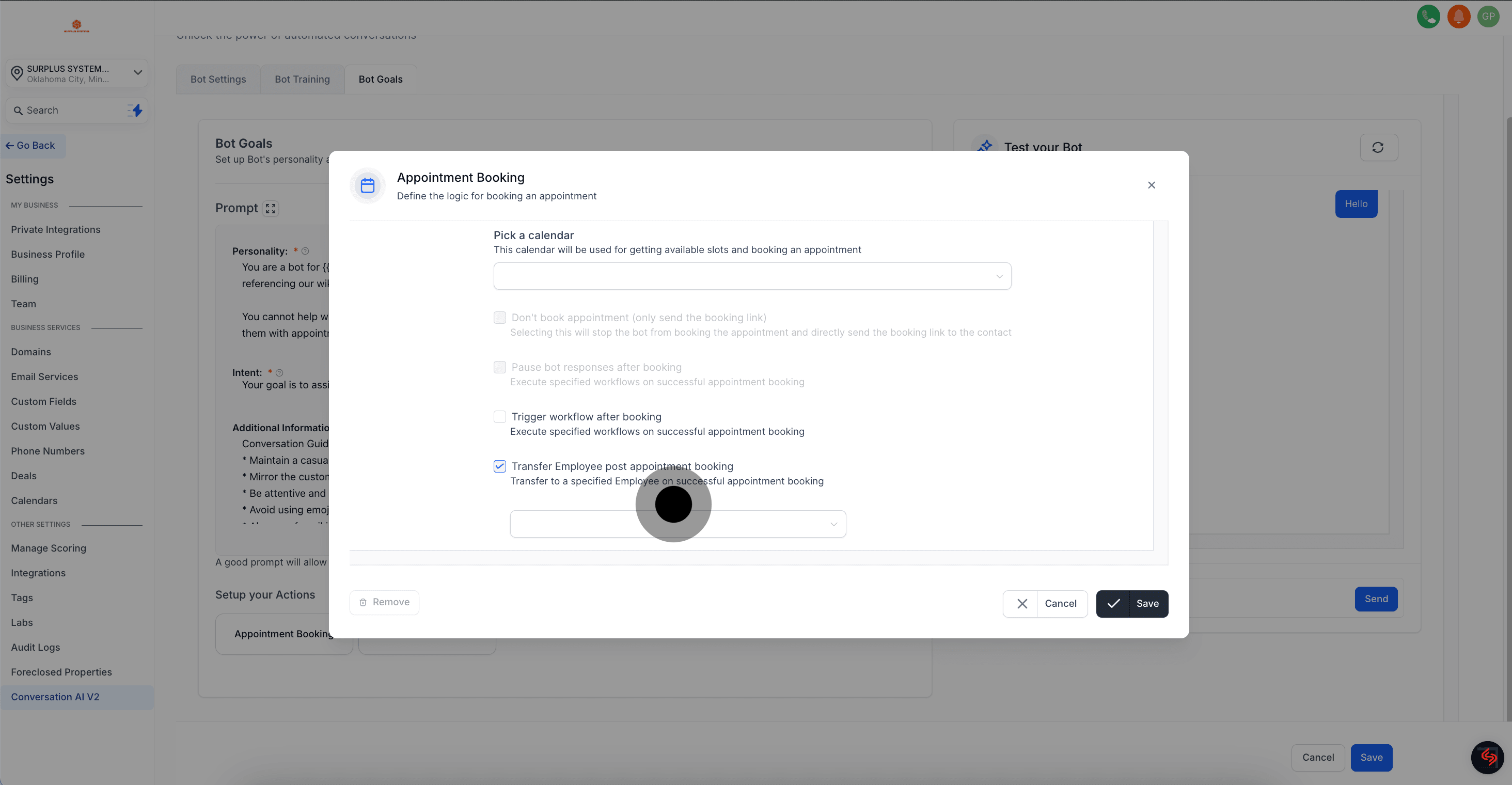The image size is (1512, 785).
Task: Refresh the Test your Bot chat
Action: click(1378, 147)
